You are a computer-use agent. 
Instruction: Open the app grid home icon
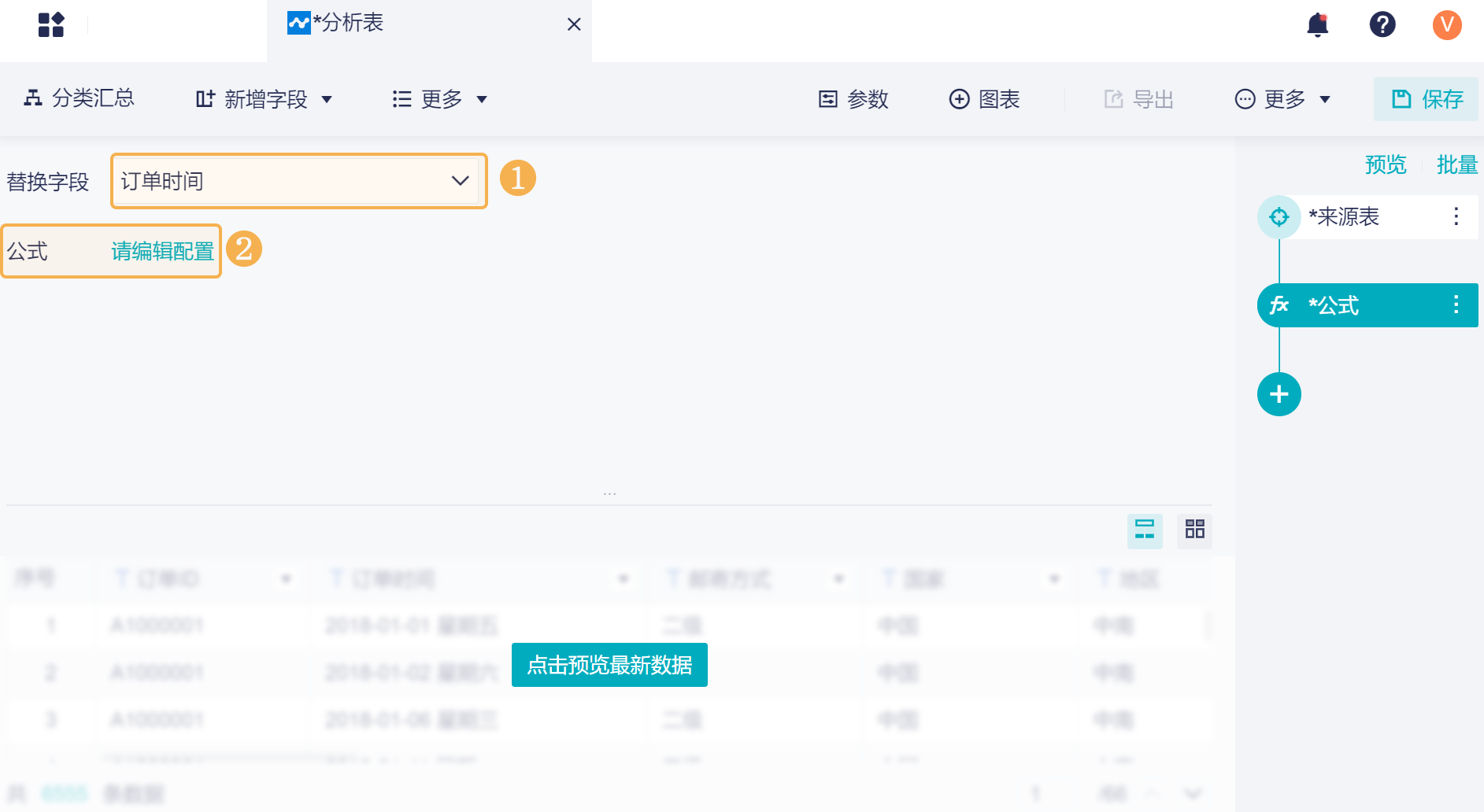[51, 24]
